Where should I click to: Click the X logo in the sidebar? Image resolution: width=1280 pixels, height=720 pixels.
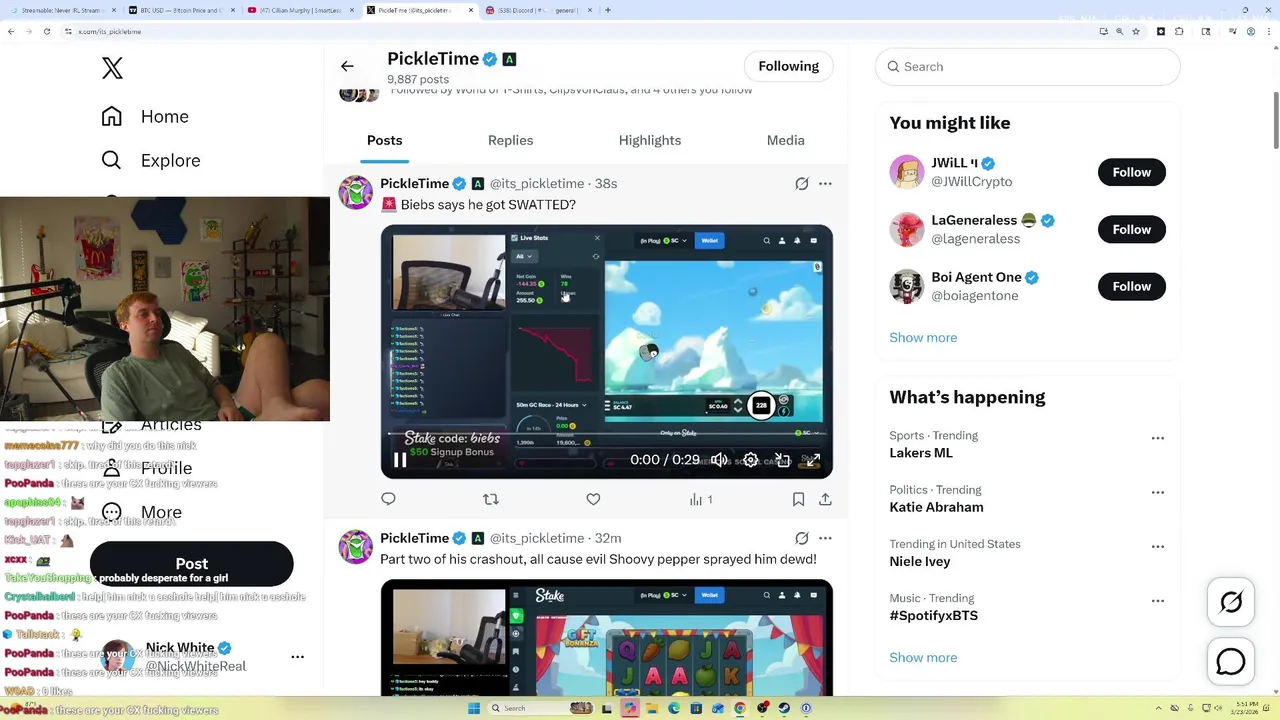coord(112,68)
